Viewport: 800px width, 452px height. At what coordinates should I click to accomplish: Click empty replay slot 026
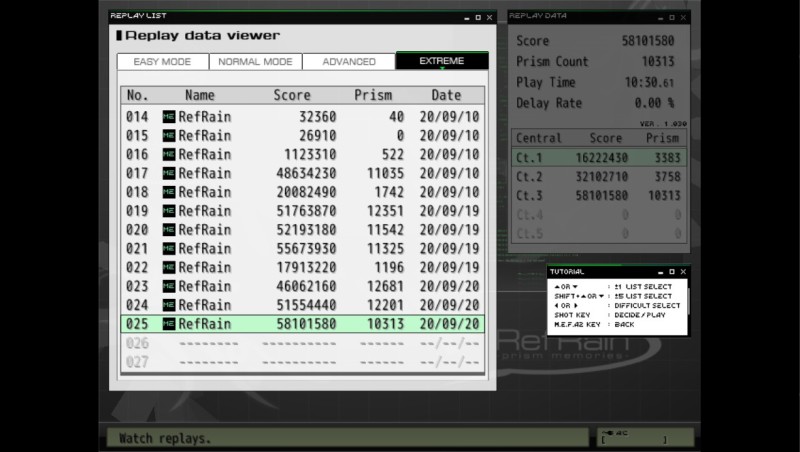pyautogui.click(x=303, y=343)
